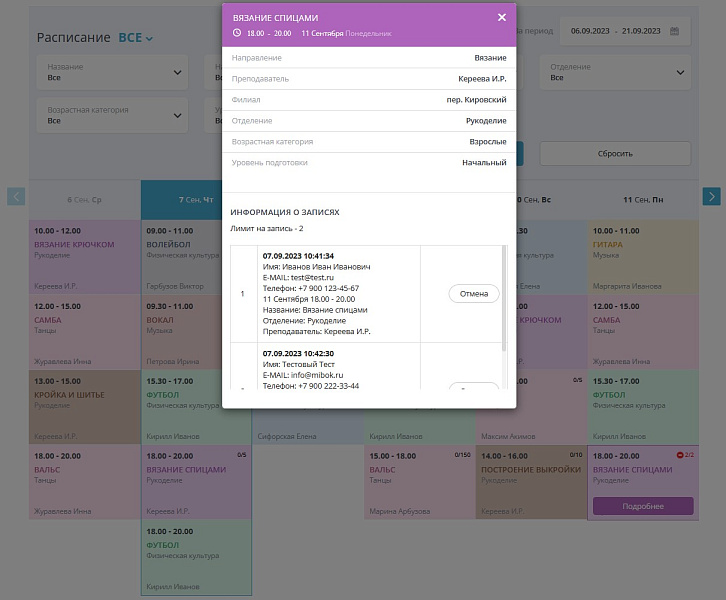Click the date period input field
The width and height of the screenshot is (726, 600).
pyautogui.click(x=625, y=31)
